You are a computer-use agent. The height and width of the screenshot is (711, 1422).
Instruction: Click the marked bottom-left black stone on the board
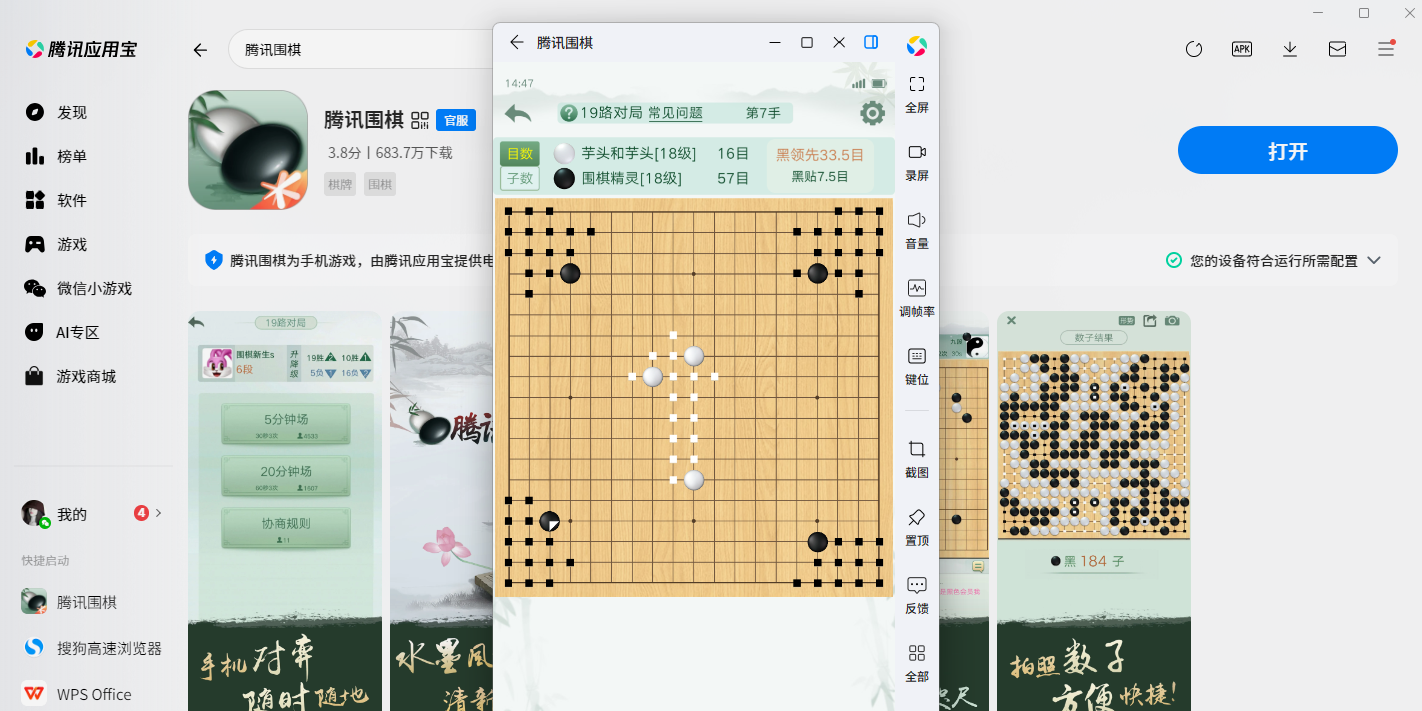550,521
